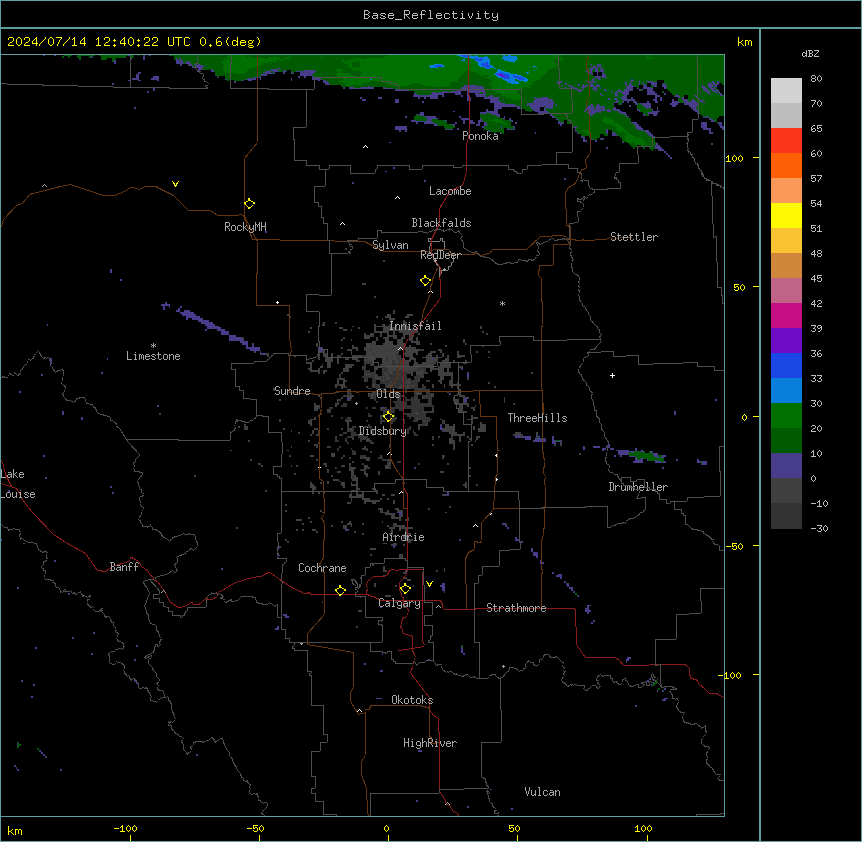Image resolution: width=862 pixels, height=842 pixels.
Task: Click the yellow diamond marker below Cochrane
Action: [340, 590]
